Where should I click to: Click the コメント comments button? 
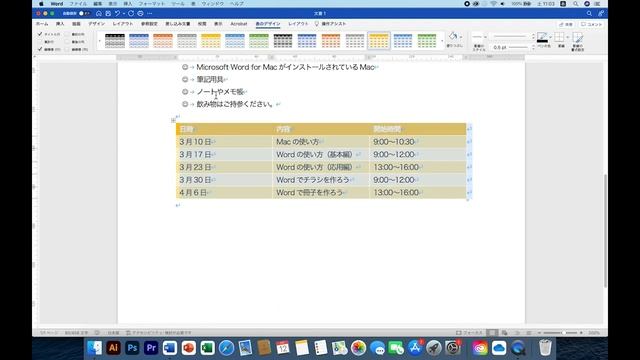591,24
